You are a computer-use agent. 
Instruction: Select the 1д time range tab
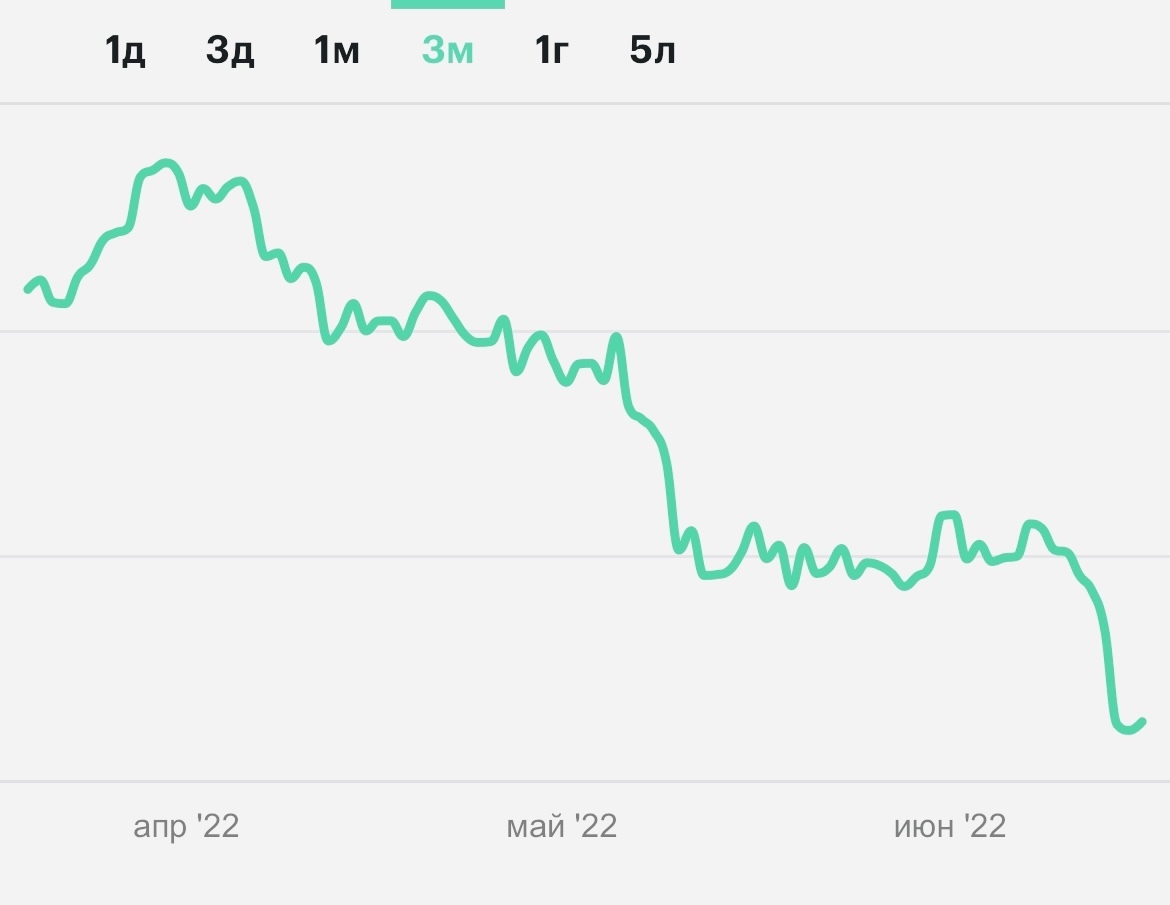pyautogui.click(x=125, y=49)
